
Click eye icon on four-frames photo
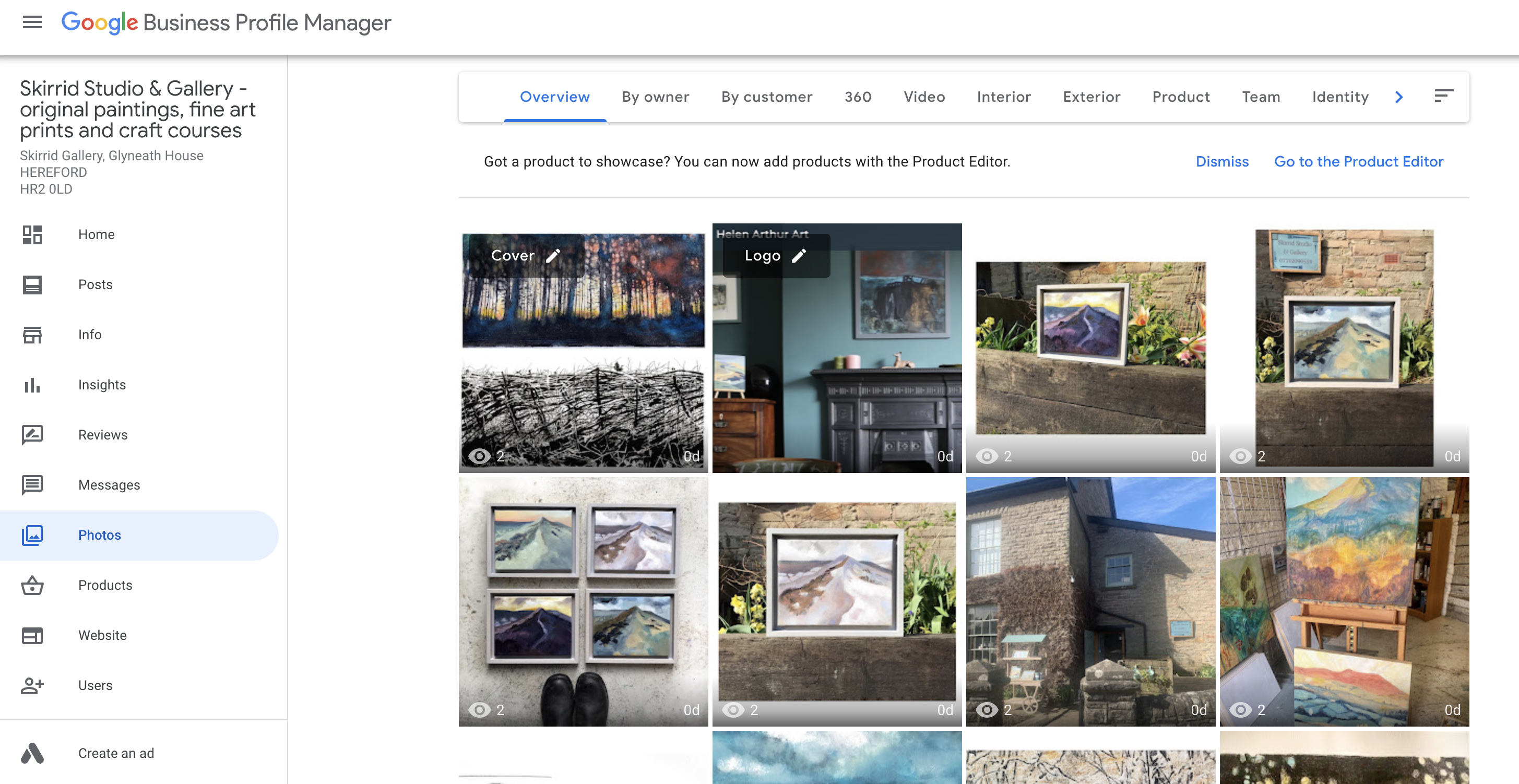pyautogui.click(x=479, y=710)
